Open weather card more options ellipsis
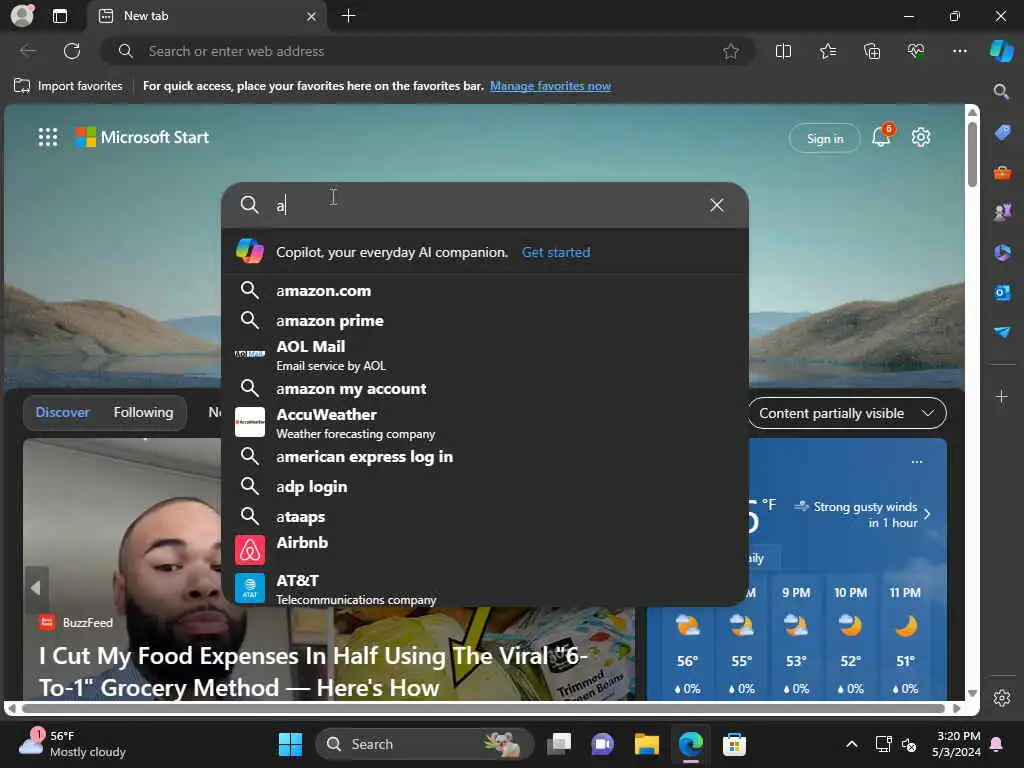Viewport: 1024px width, 768px height. tap(917, 462)
